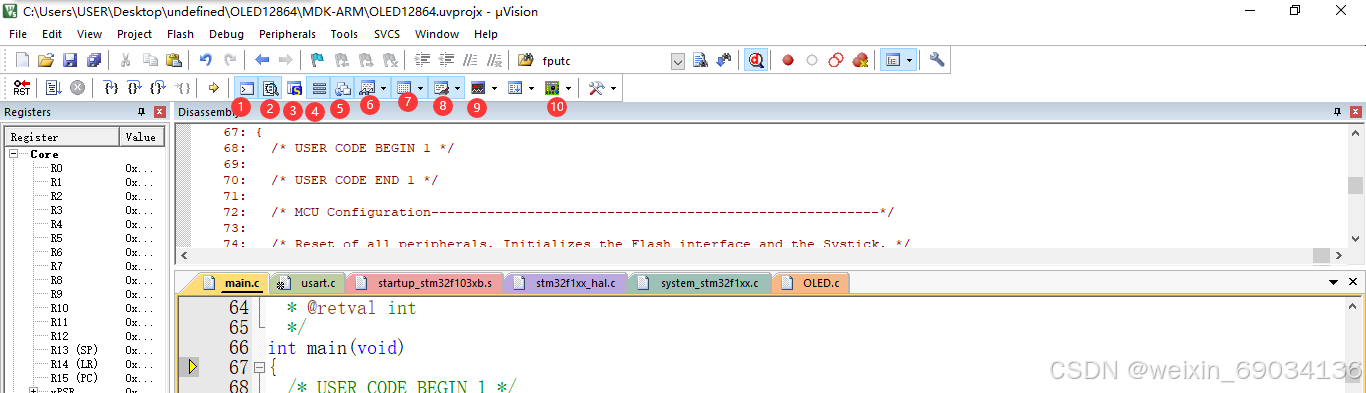Screen dimensions: 1366x393
Task: Expand the Analysis Windows dropdown arrow
Action: point(494,88)
